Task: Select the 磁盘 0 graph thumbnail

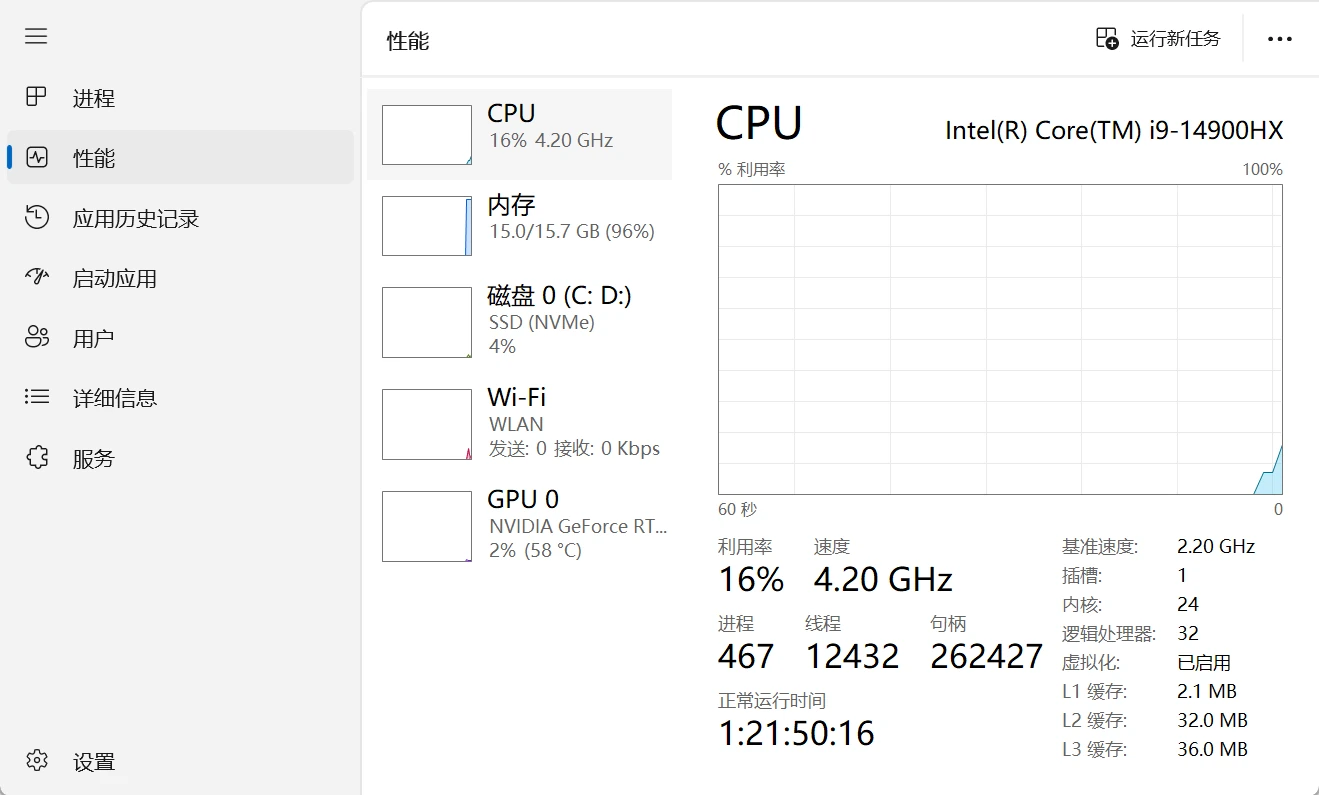Action: [x=427, y=322]
